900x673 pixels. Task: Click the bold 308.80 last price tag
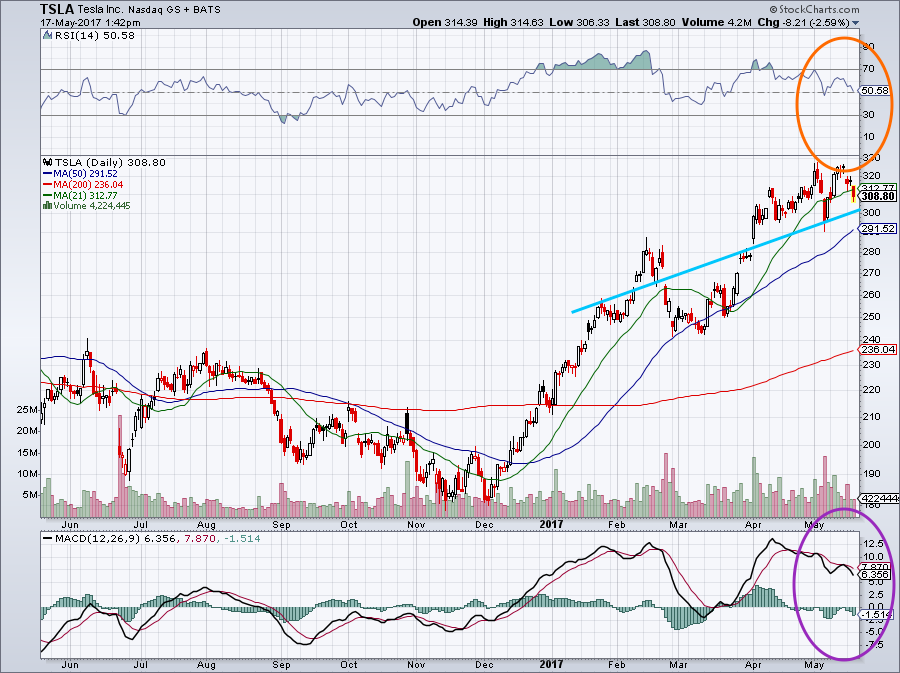(879, 196)
